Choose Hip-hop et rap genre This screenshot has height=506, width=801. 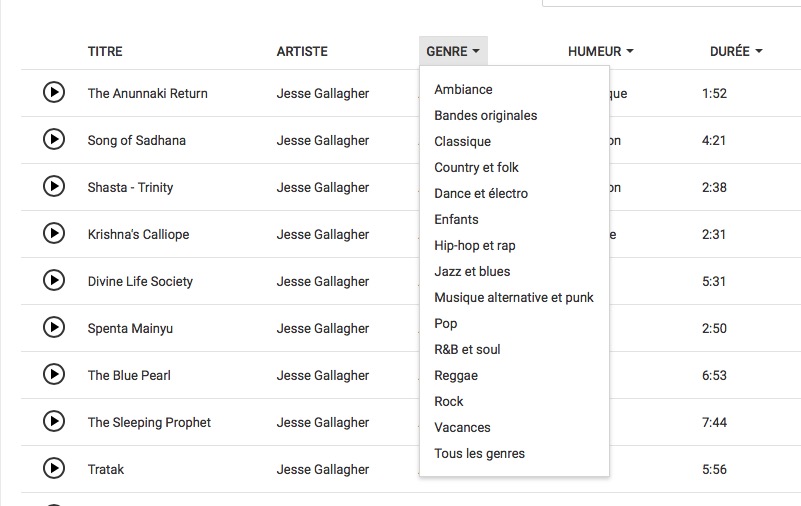click(x=475, y=246)
